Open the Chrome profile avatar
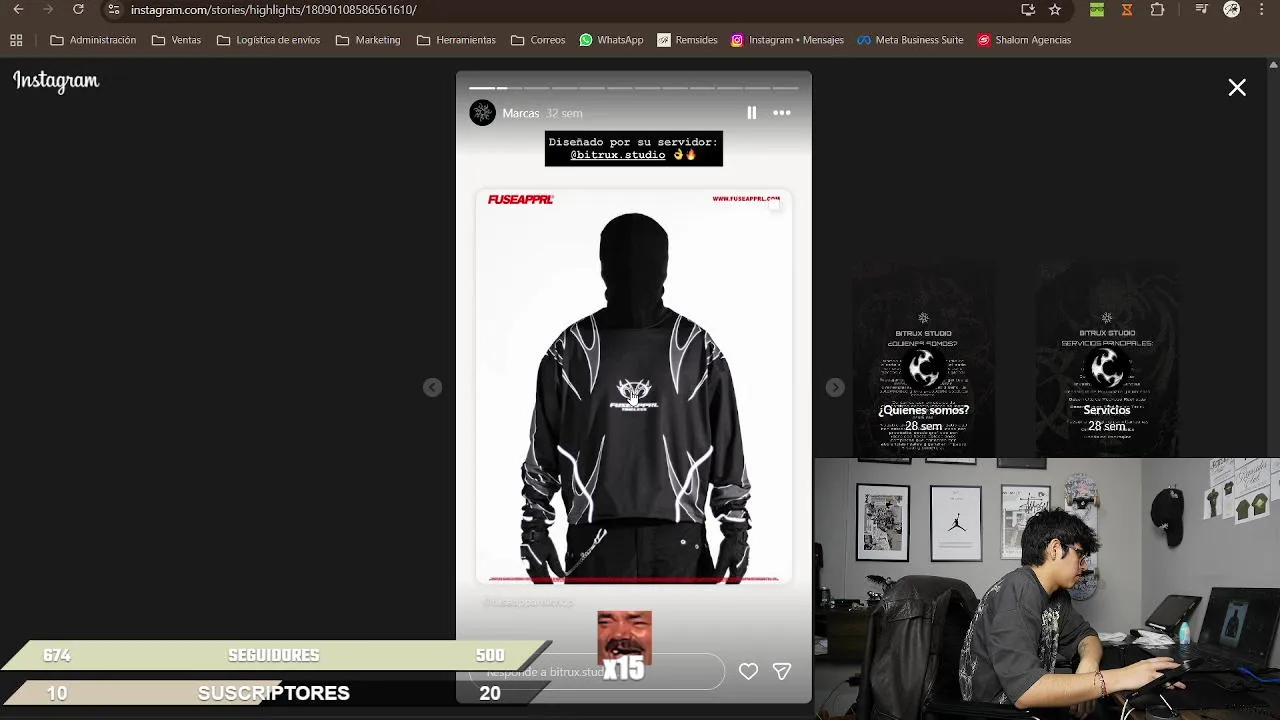Screen dimensions: 1280x720 [x=1232, y=10]
